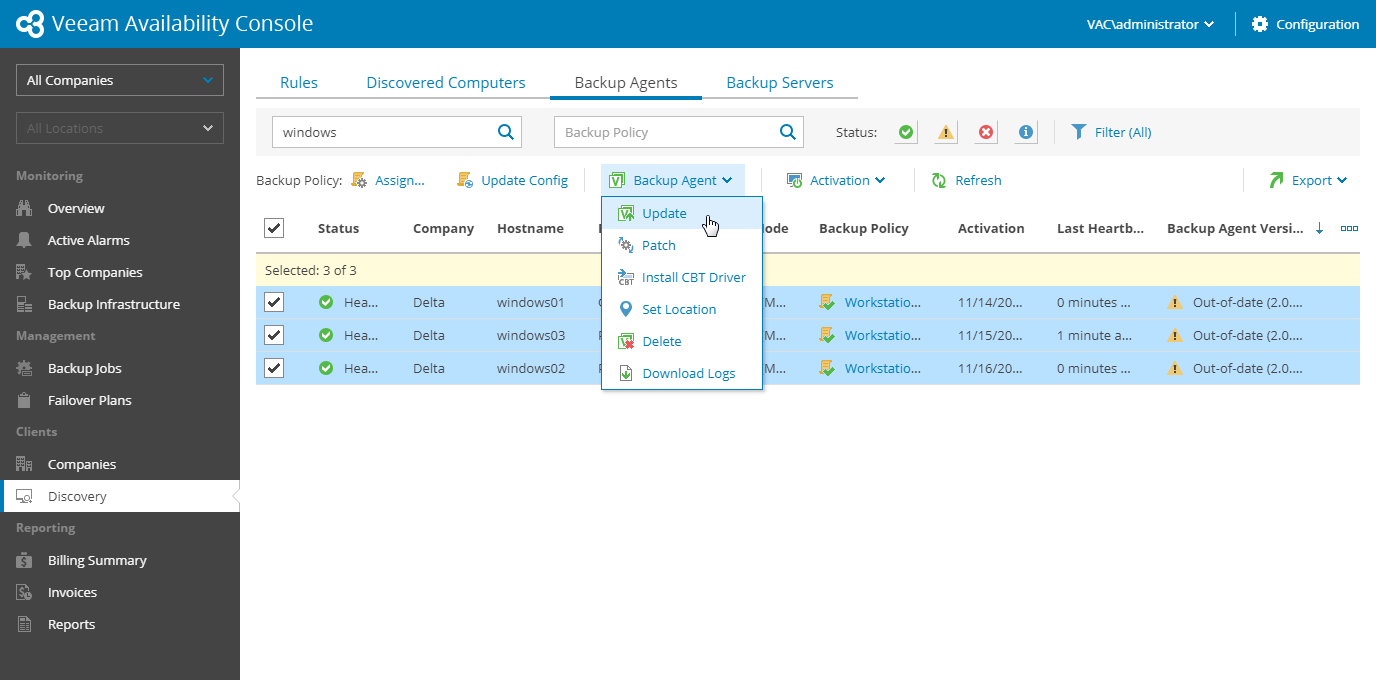Viewport: 1376px width, 680px height.
Task: Click windows03 hostname cell
Action: tap(531, 335)
